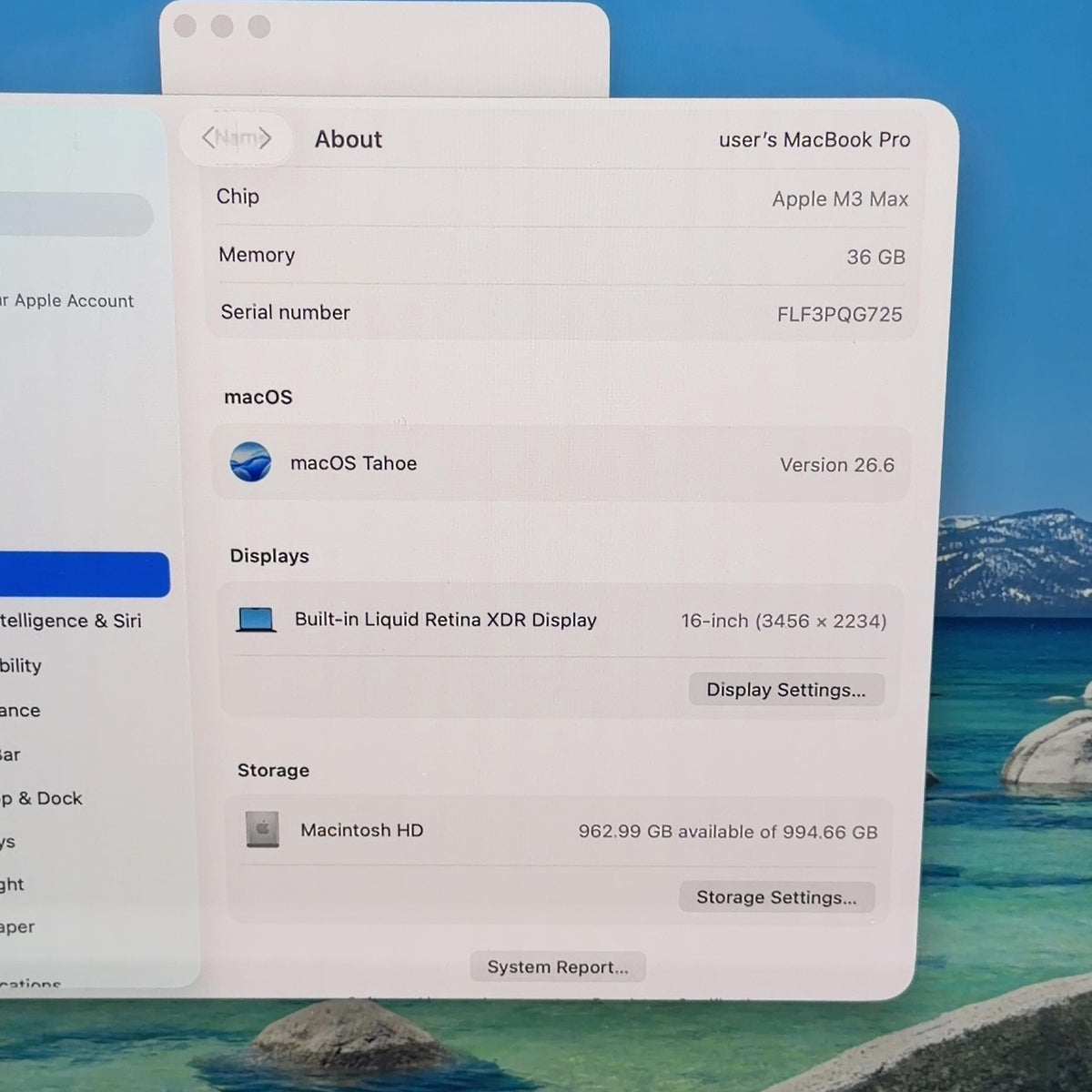Click "Built-in Liquid Retina XDR Display" text

tap(446, 620)
